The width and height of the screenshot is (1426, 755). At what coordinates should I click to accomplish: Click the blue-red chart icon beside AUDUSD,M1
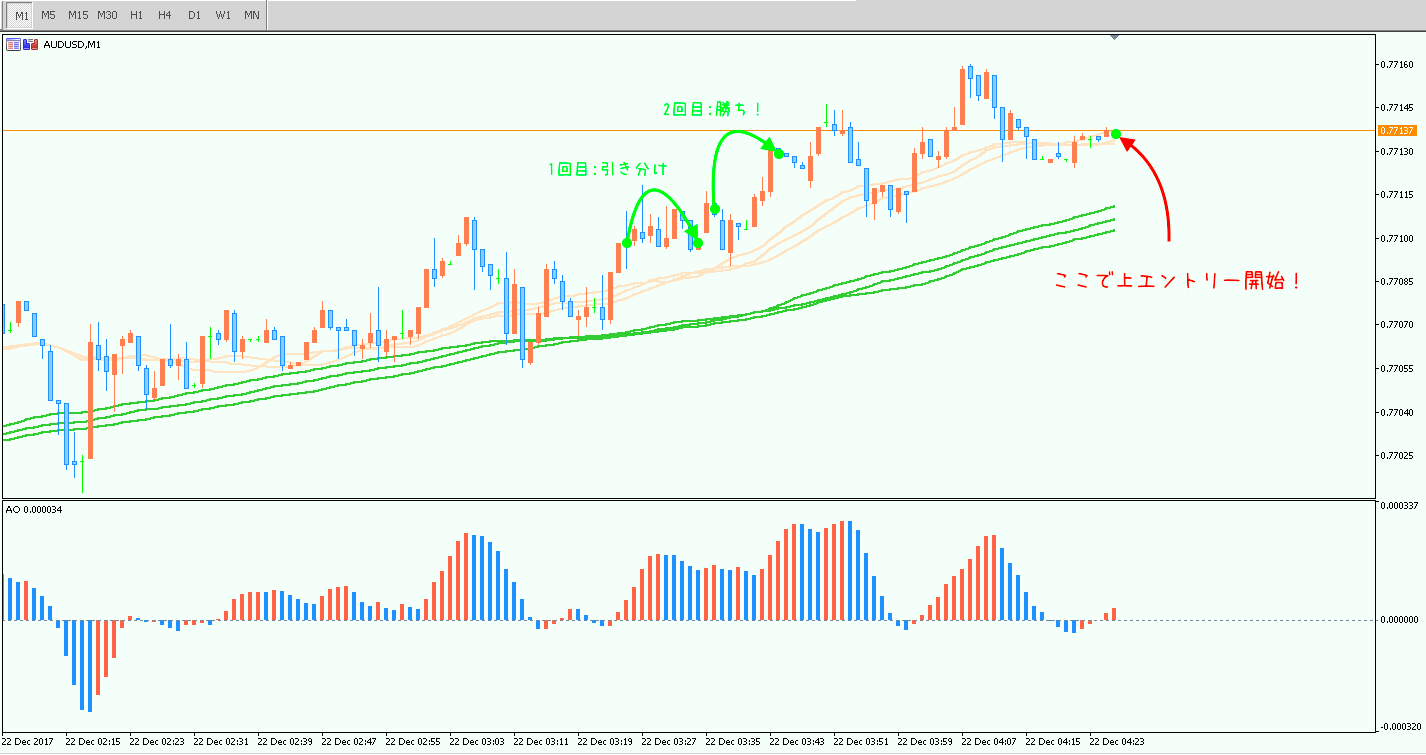(32, 44)
